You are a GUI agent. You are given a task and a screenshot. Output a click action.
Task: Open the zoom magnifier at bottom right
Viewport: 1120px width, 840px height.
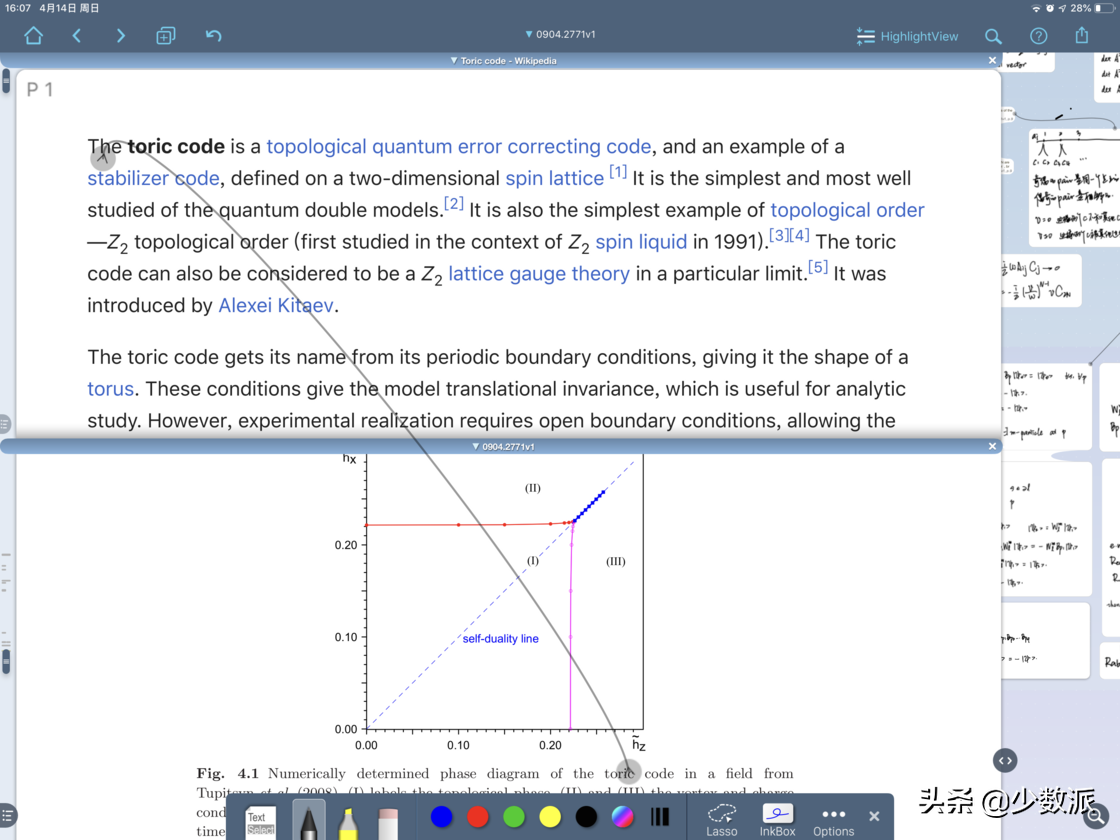click(x=1096, y=815)
